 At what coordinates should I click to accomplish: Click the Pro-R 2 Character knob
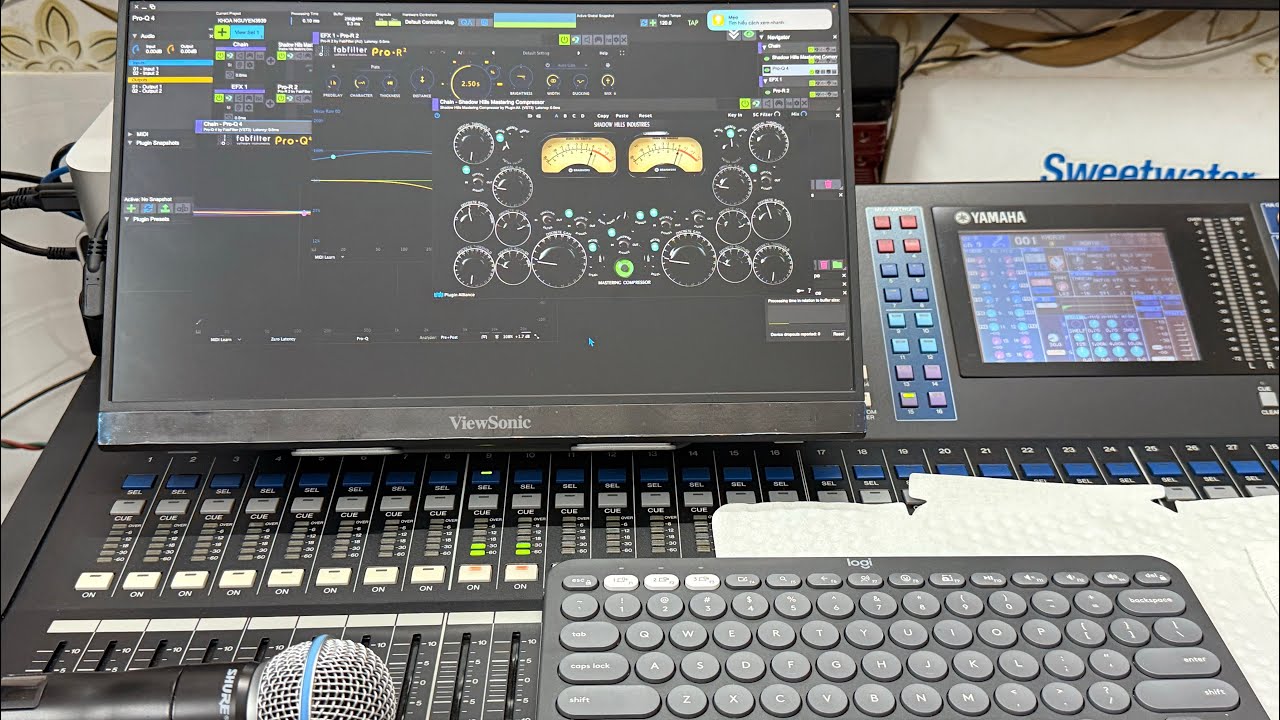coord(361,82)
